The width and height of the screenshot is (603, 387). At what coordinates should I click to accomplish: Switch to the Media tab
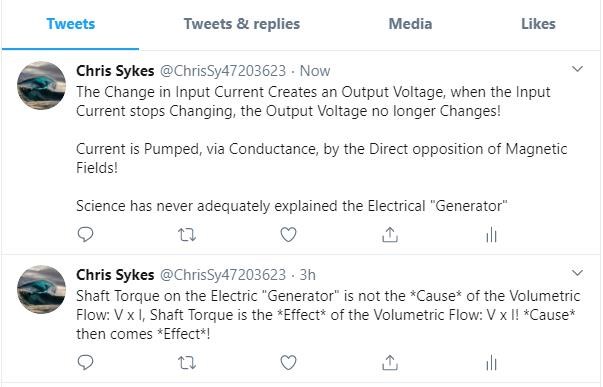(410, 24)
